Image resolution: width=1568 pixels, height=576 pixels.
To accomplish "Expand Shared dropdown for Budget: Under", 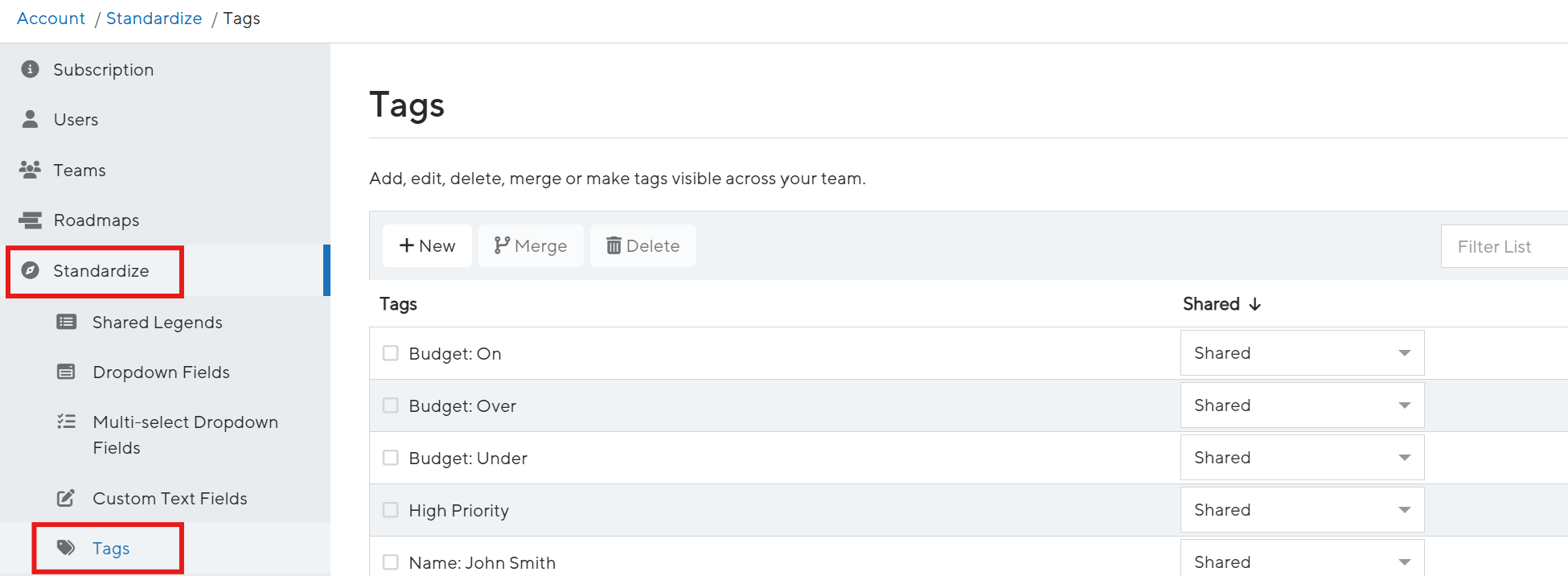I will (x=1302, y=458).
